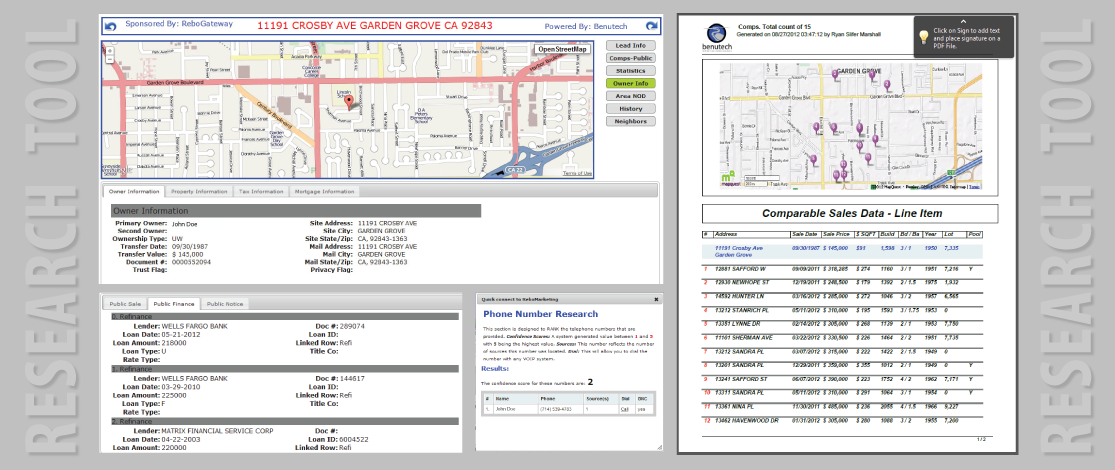The image size is (1115, 470).
Task: Select the highlighted Owner Info button
Action: point(630,84)
